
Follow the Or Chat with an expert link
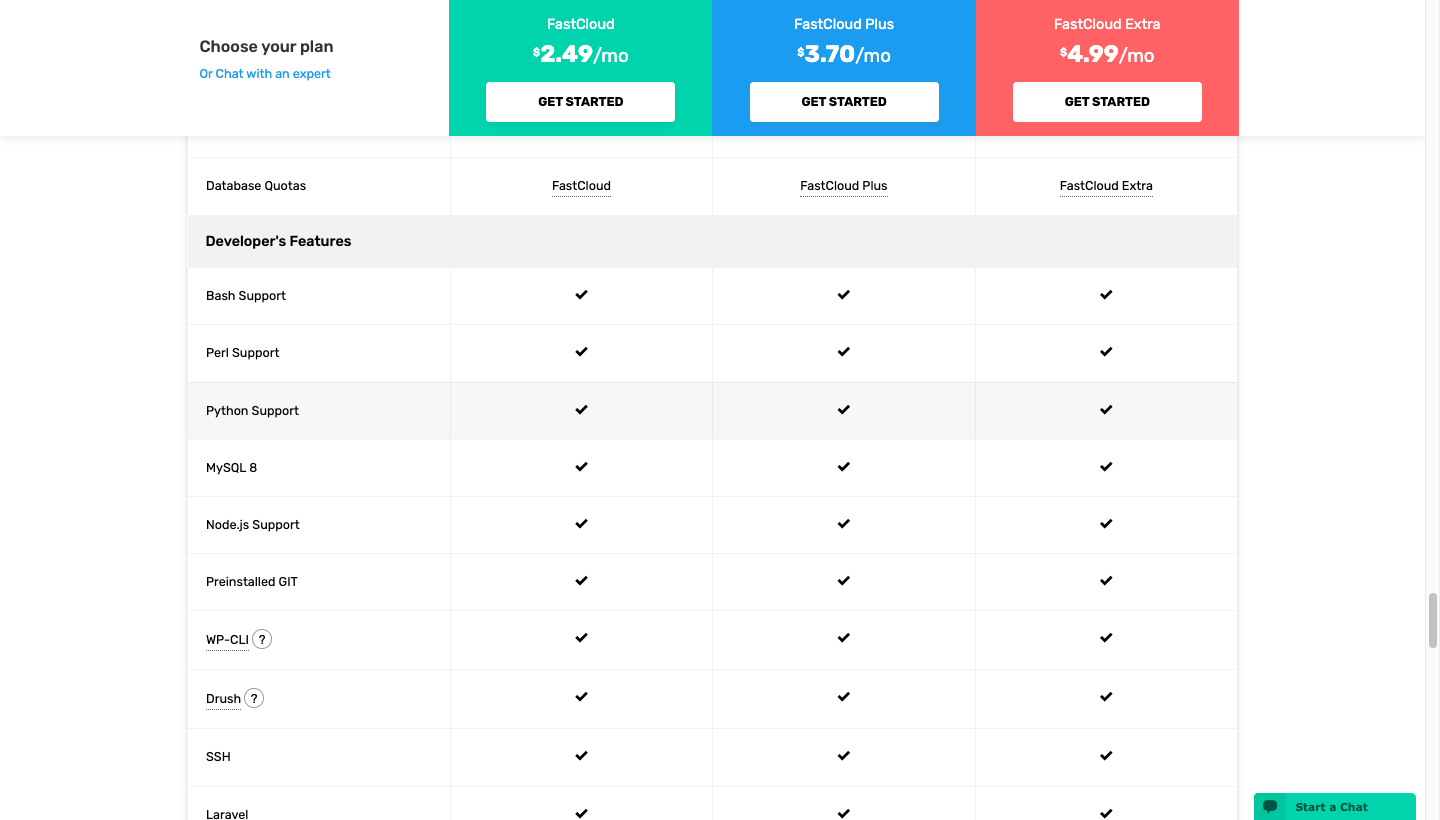coord(265,74)
